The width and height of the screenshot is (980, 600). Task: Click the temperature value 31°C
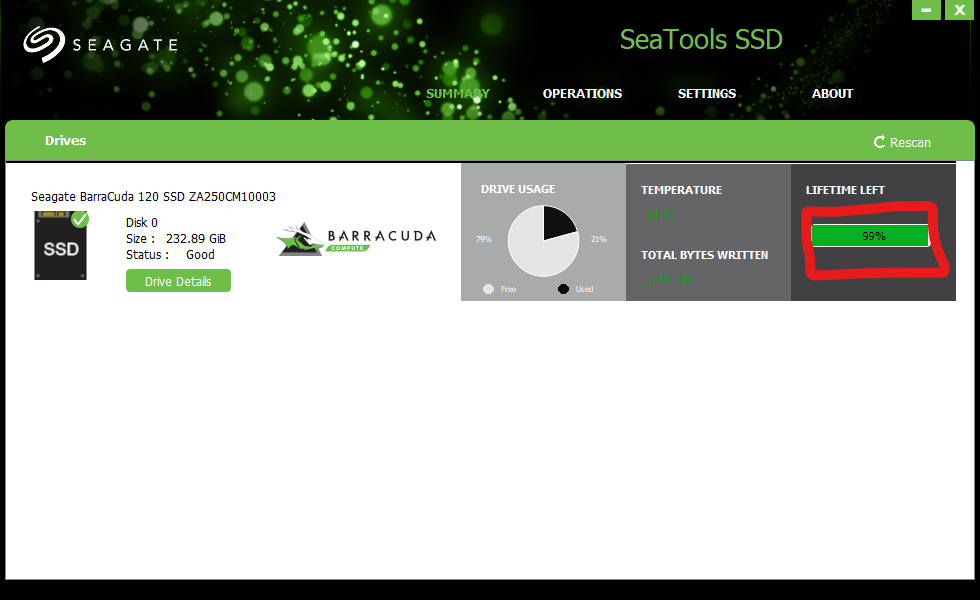point(660,215)
